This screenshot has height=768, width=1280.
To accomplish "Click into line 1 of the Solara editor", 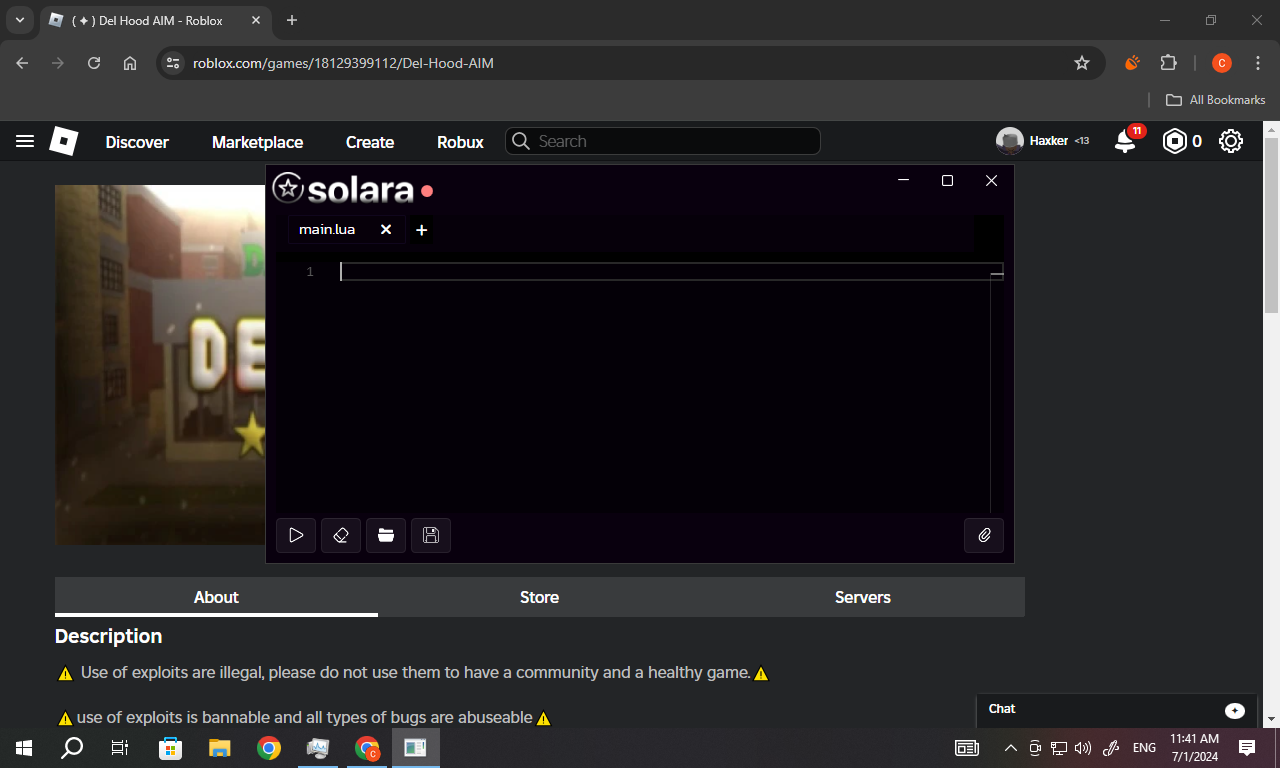I will pyautogui.click(x=671, y=272).
